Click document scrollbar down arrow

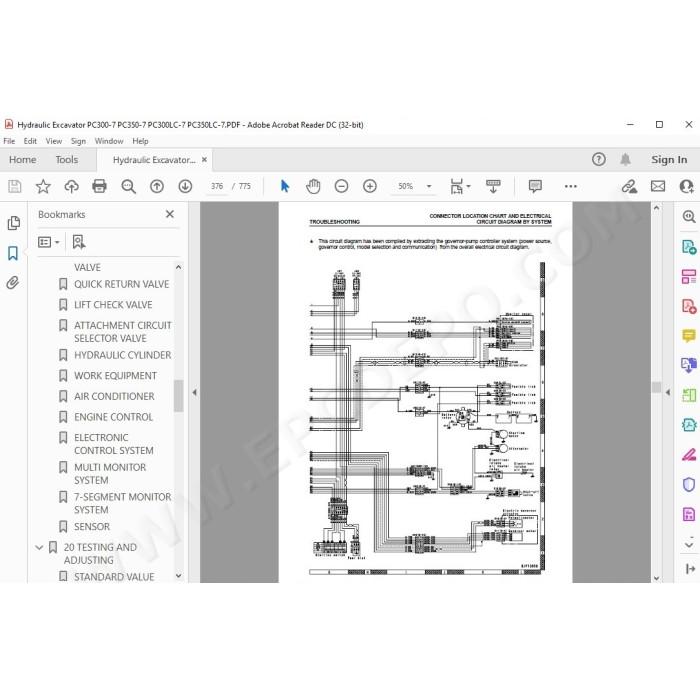pyautogui.click(x=656, y=578)
